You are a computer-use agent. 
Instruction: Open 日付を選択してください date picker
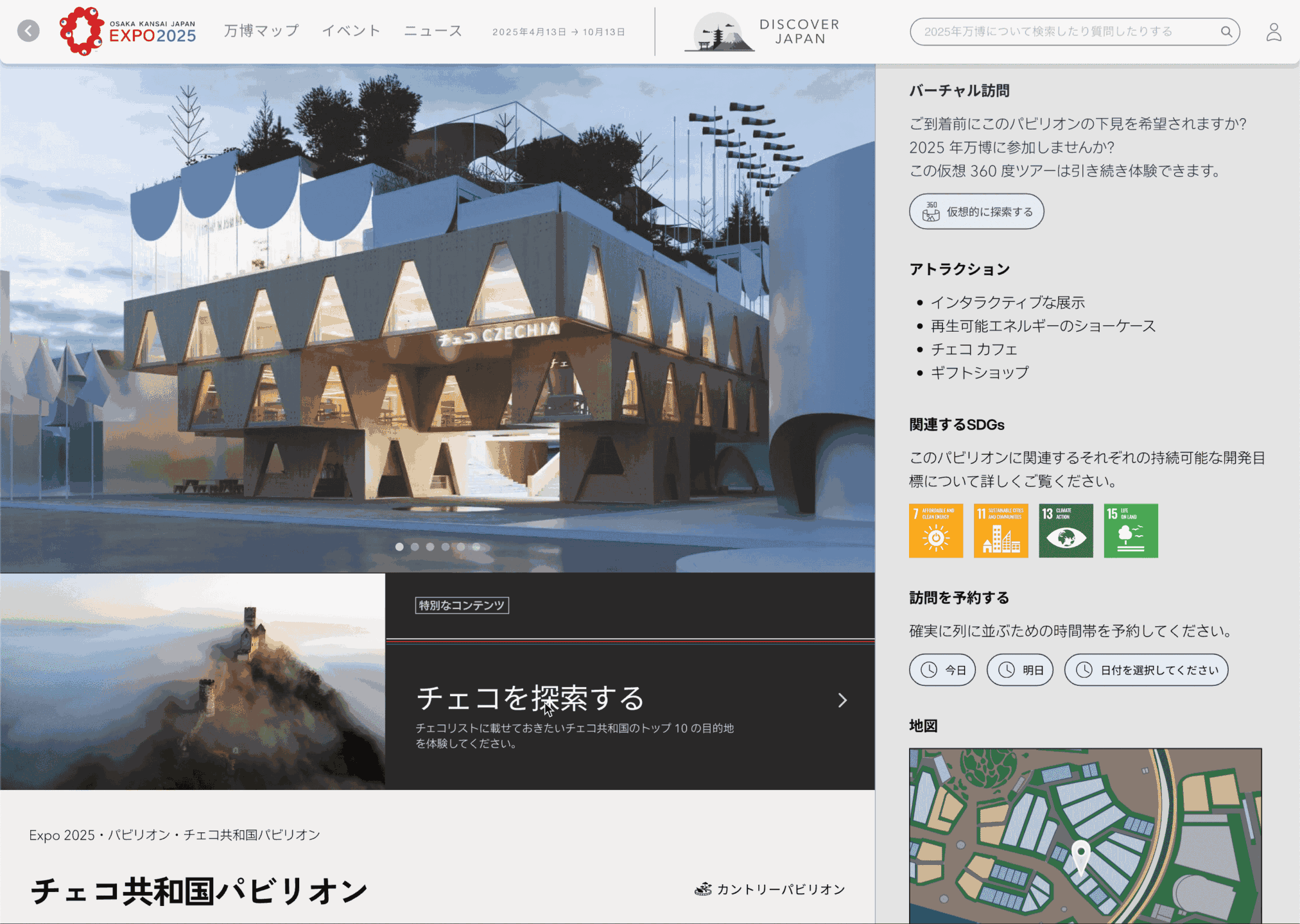tap(1146, 670)
